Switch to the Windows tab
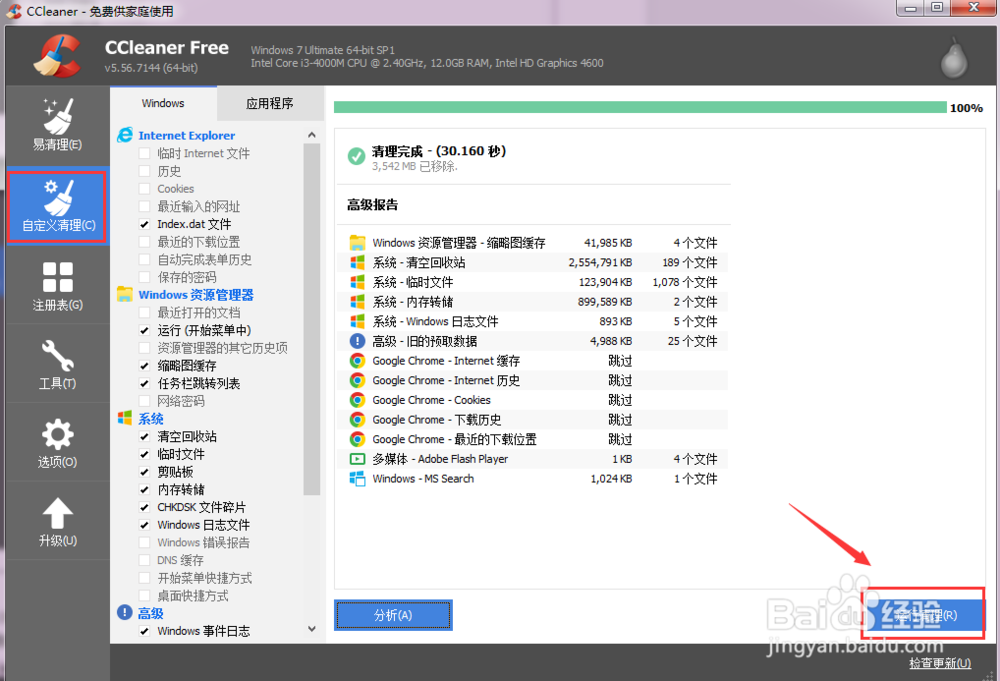Screen dimensions: 1000x681 coord(163,103)
